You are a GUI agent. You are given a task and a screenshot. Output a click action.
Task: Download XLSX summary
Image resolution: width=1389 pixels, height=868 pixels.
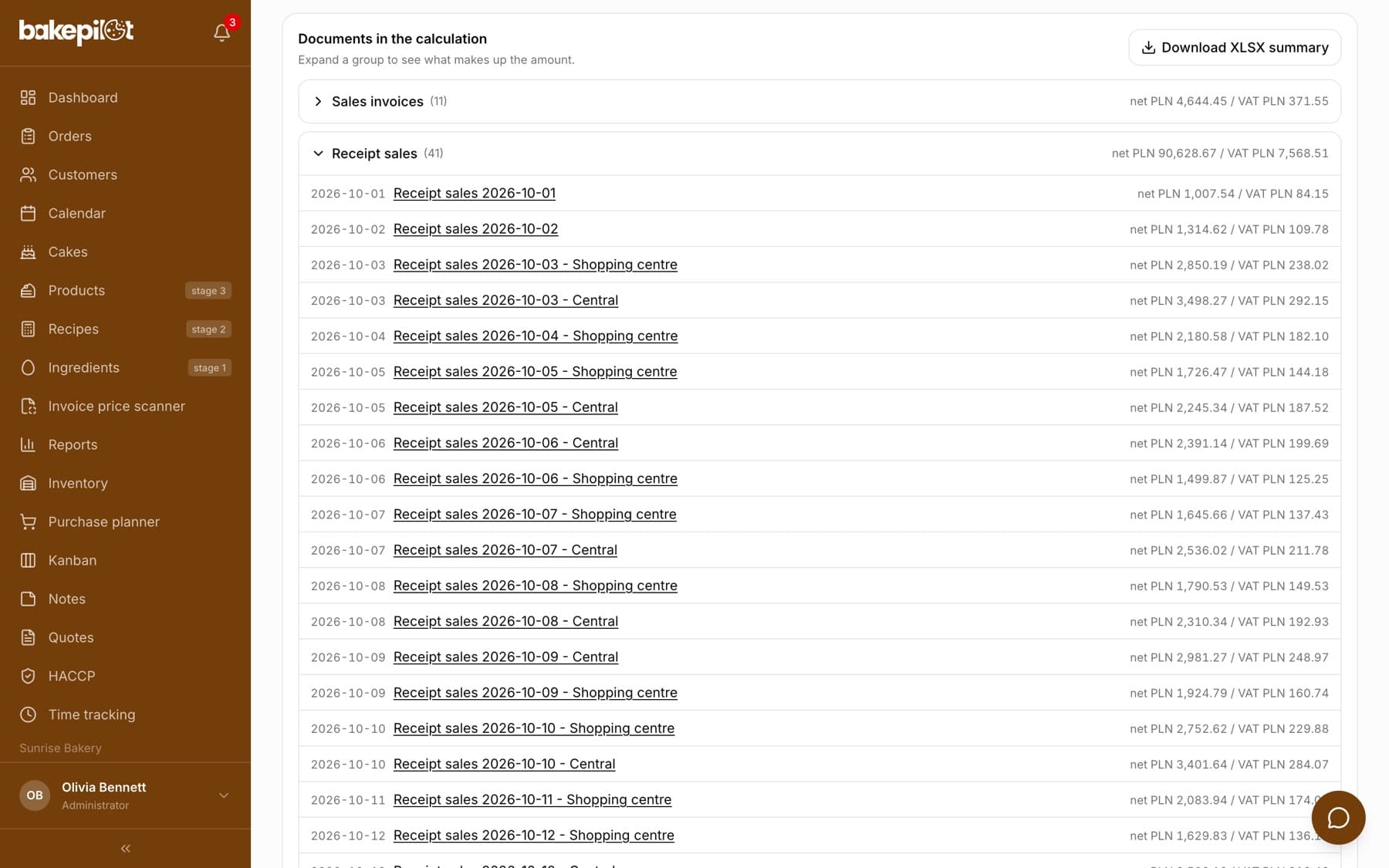click(1235, 48)
